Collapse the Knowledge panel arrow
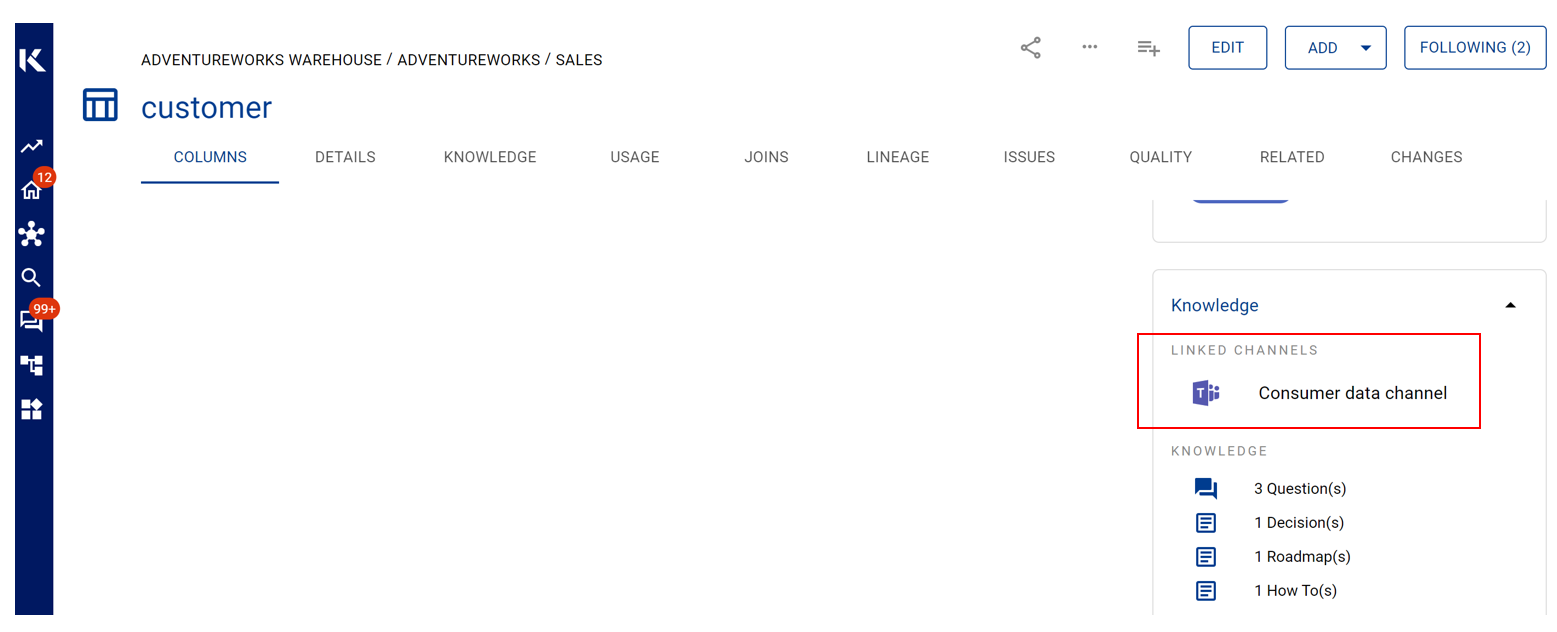The width and height of the screenshot is (1557, 632). click(1510, 305)
